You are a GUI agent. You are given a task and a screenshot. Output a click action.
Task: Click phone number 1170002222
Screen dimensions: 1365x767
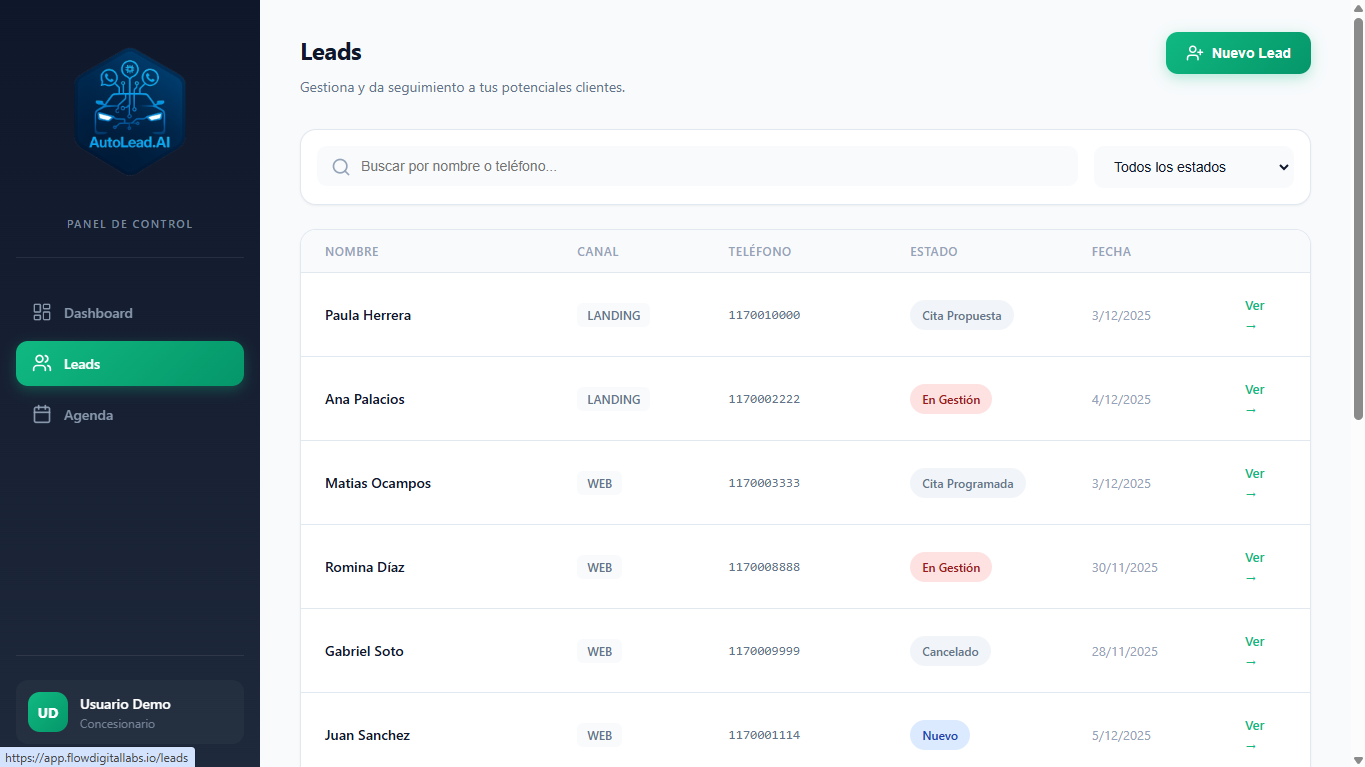pyautogui.click(x=764, y=399)
